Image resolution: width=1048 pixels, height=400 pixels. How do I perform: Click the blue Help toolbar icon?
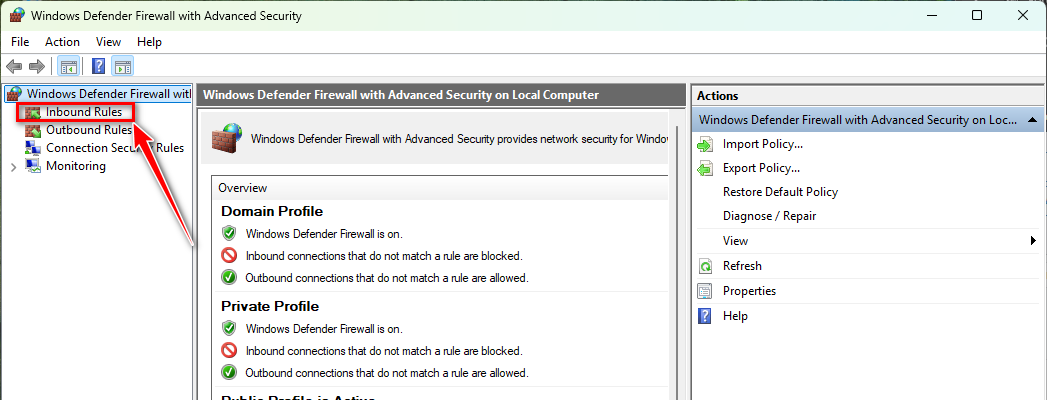(x=99, y=67)
